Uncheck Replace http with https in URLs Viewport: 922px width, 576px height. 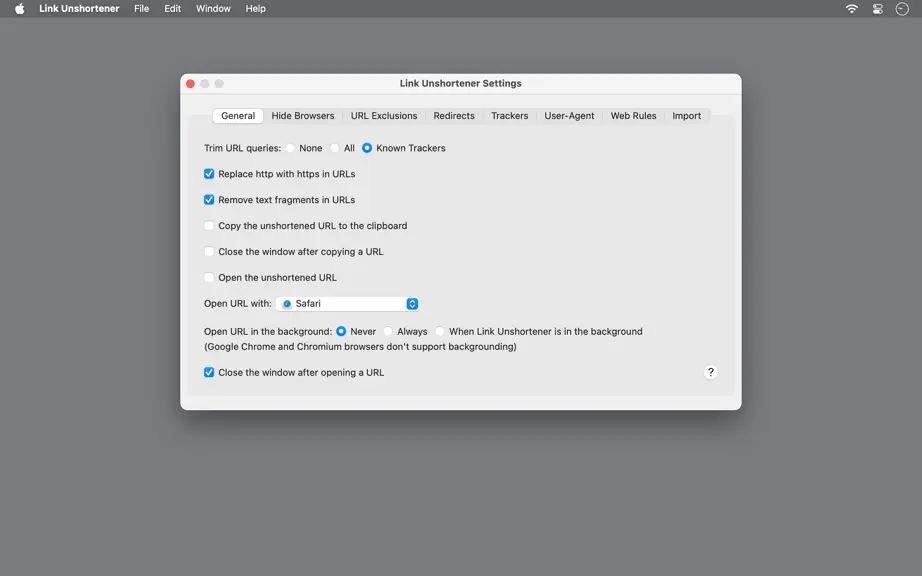(209, 174)
